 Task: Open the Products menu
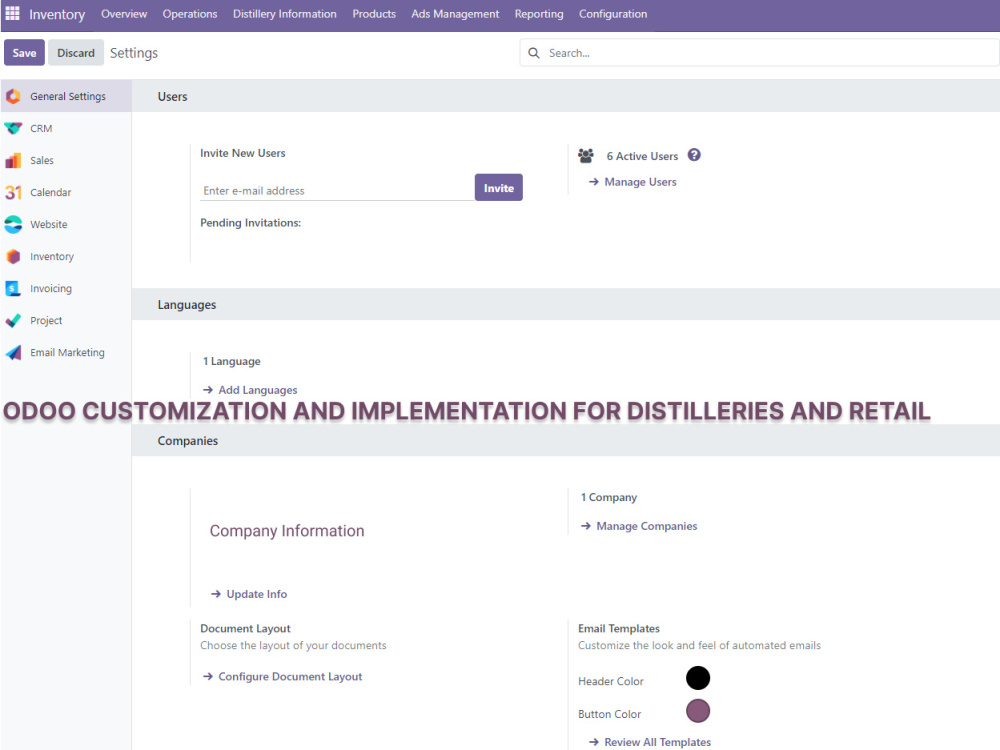tap(374, 14)
